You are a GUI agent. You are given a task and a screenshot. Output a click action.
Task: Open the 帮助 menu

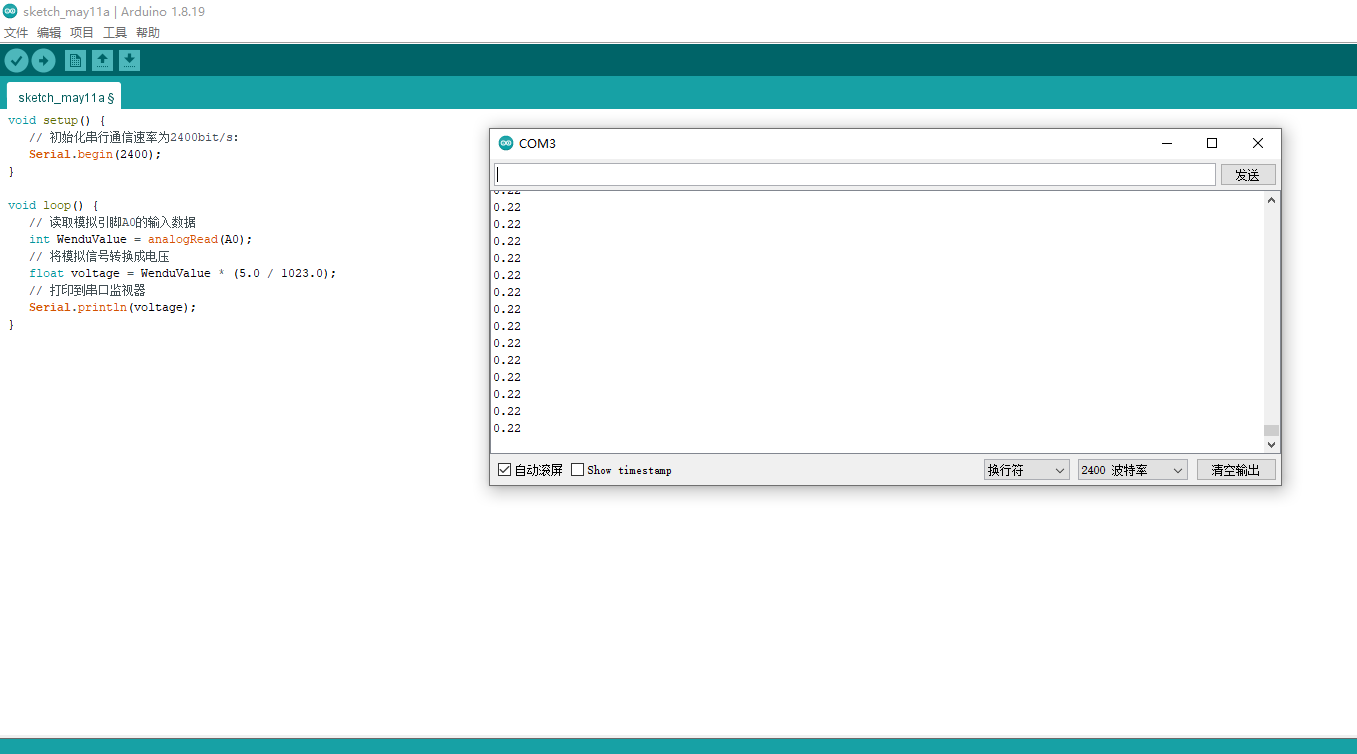point(148,33)
